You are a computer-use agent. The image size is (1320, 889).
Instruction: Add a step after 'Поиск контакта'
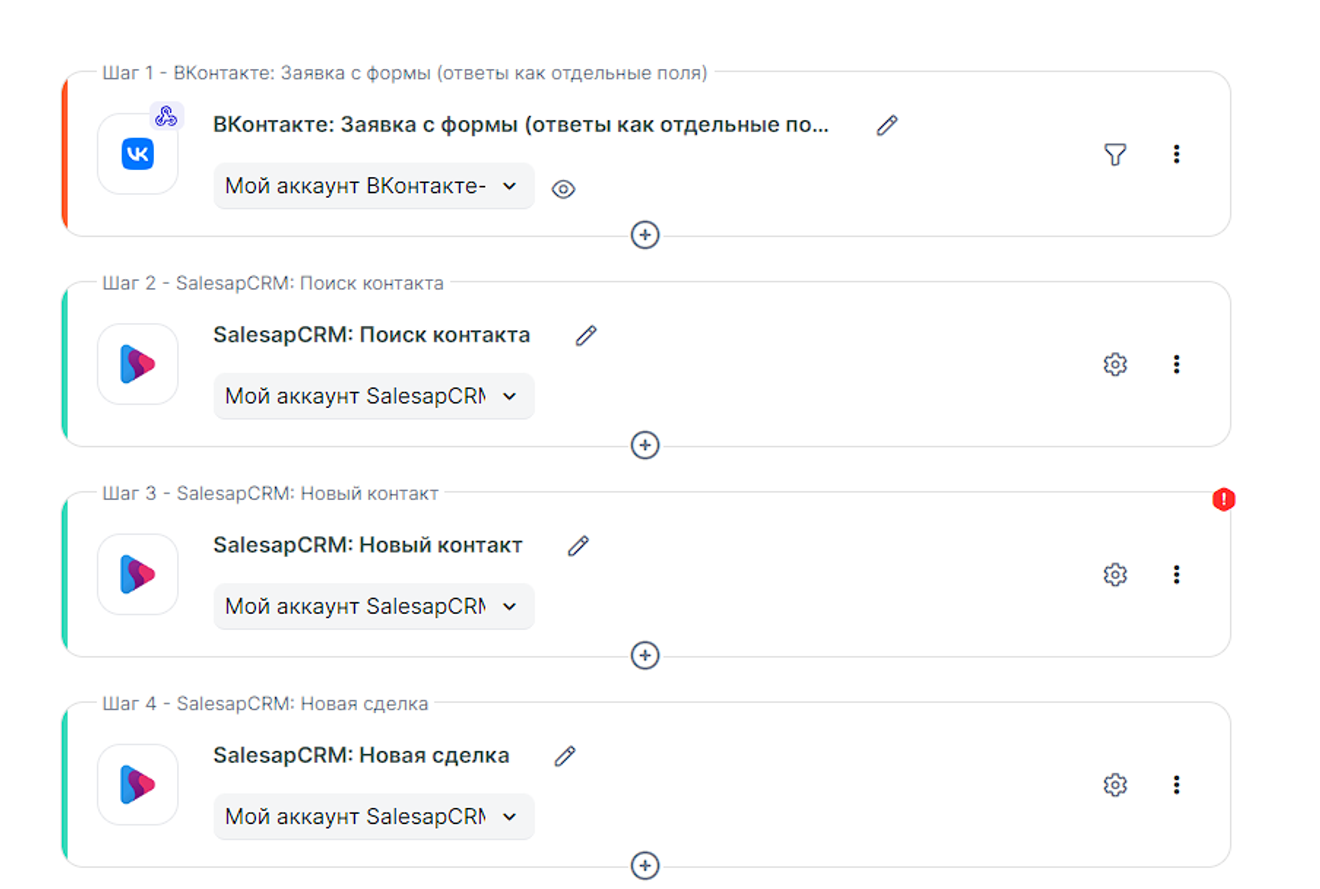[645, 445]
